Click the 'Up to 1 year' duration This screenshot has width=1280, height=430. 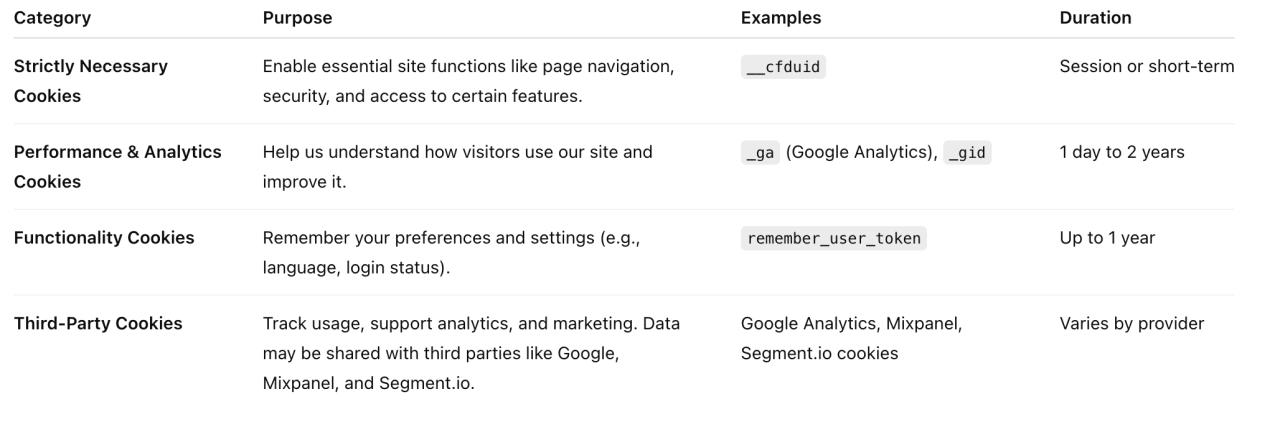(x=1107, y=238)
